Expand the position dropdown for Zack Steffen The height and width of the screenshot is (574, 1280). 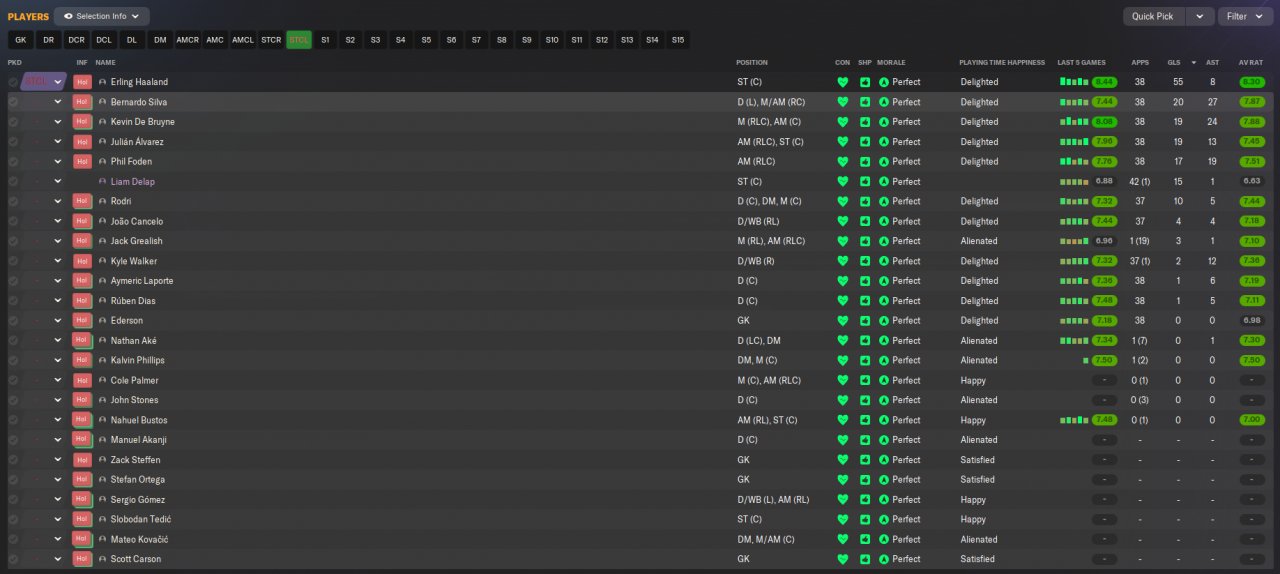click(x=58, y=460)
